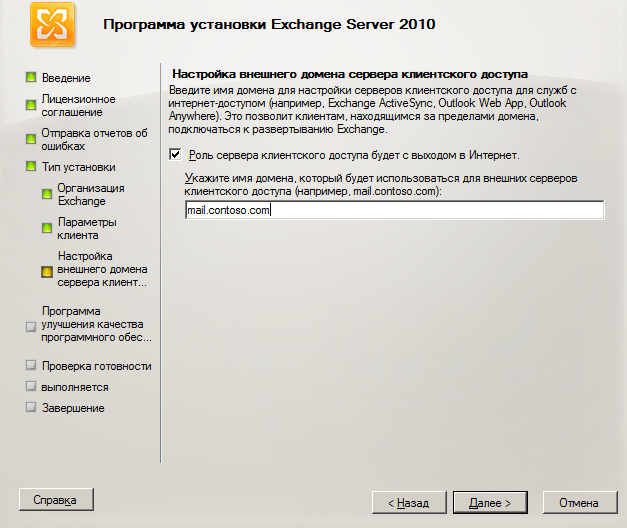Click gray icon next to Завершение
This screenshot has width=627, height=528.
[x=31, y=407]
